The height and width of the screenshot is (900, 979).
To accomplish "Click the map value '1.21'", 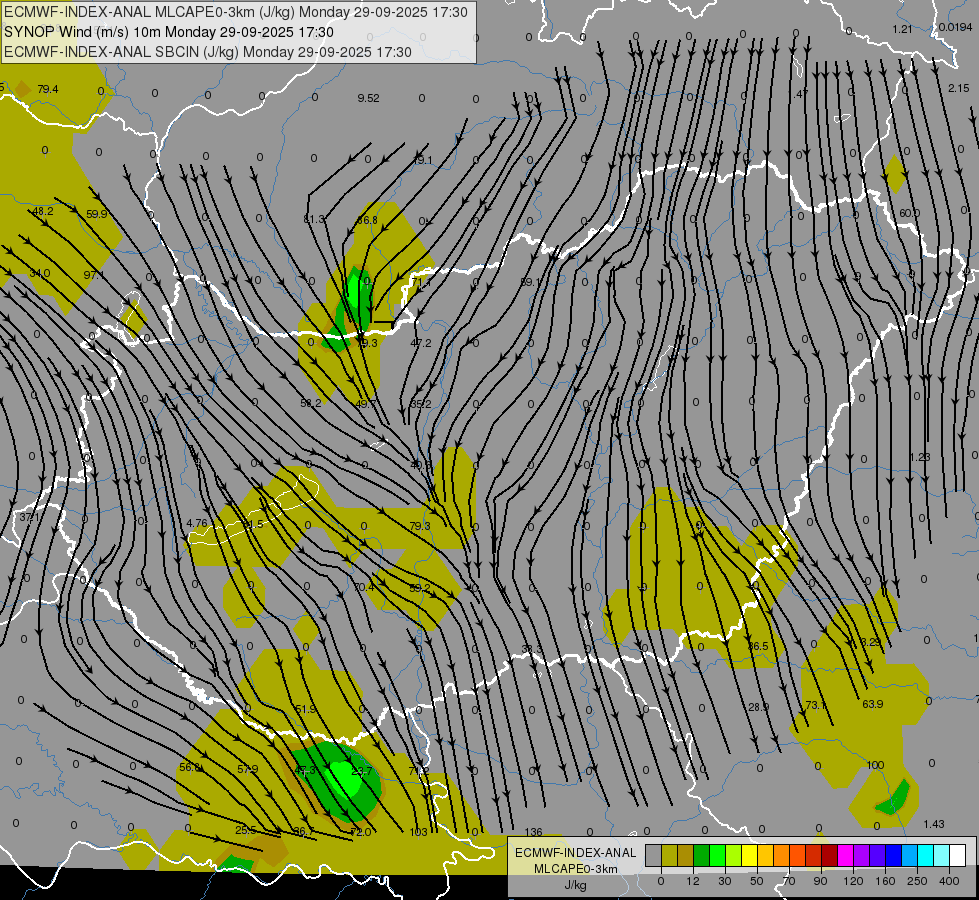I will click(x=902, y=29).
